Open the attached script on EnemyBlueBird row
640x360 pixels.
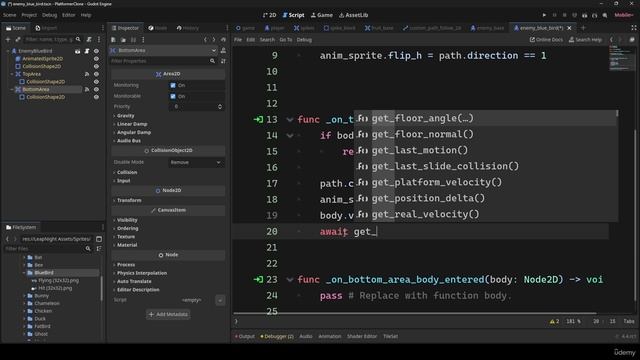(87, 51)
